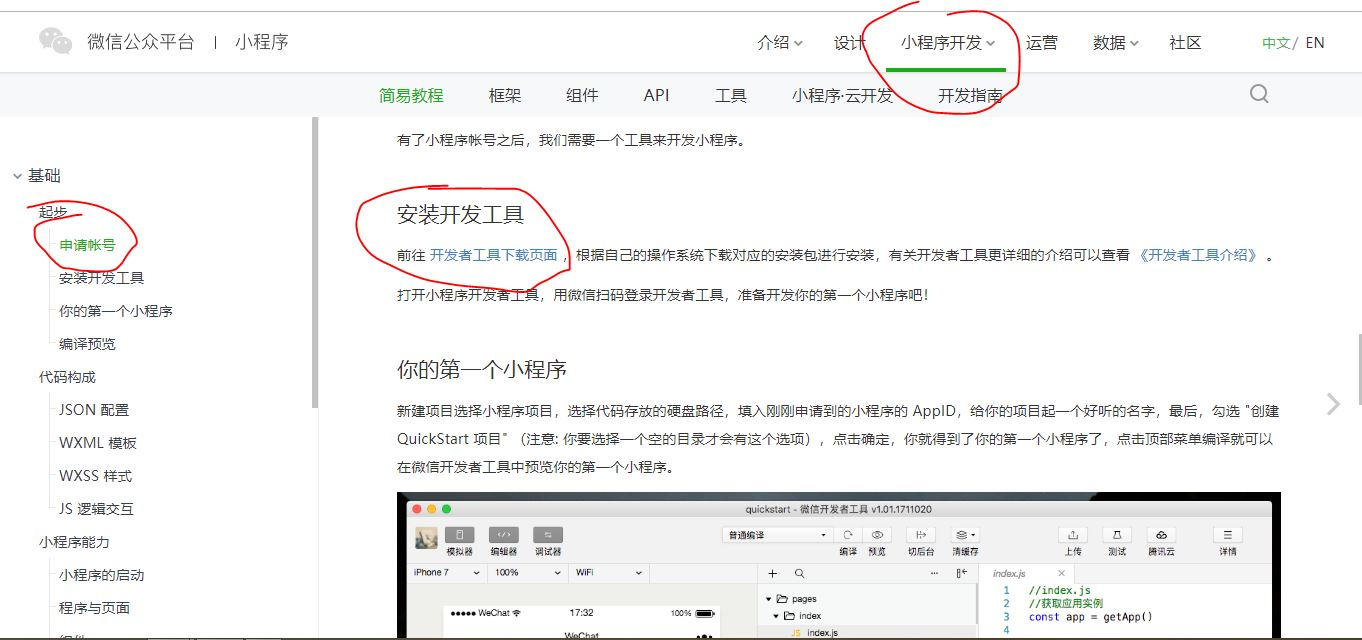The image size is (1362, 640).
Task: Click the WeChat logo icon
Action: (56, 41)
